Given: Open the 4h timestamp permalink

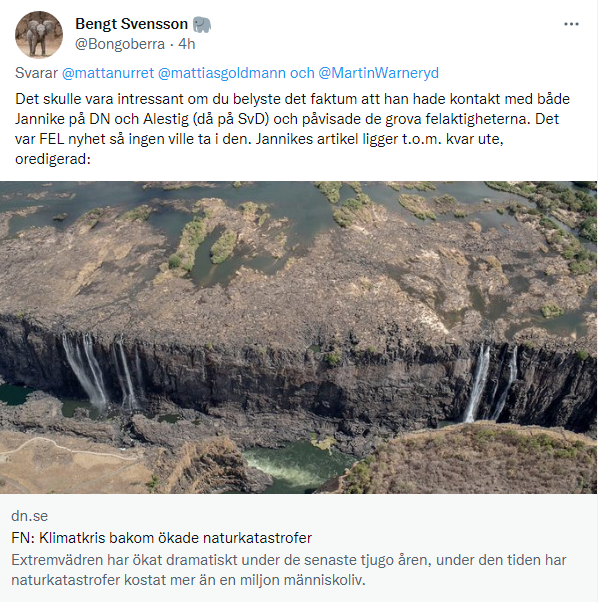Looking at the screenshot, I should tap(186, 44).
